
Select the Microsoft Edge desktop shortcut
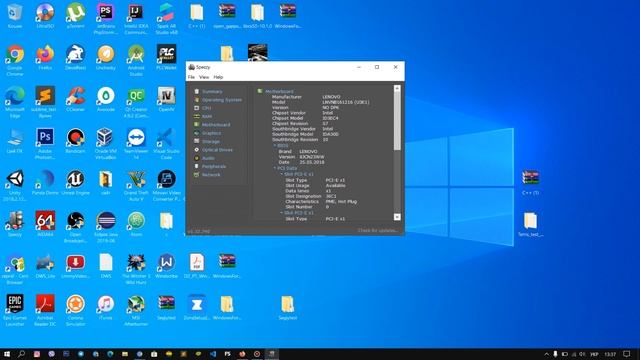coord(15,102)
